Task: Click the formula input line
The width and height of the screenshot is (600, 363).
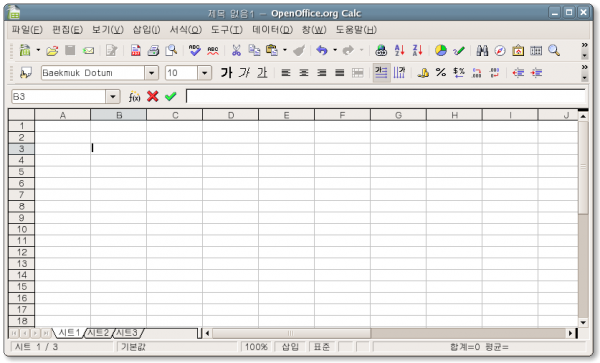Action: 385,96
